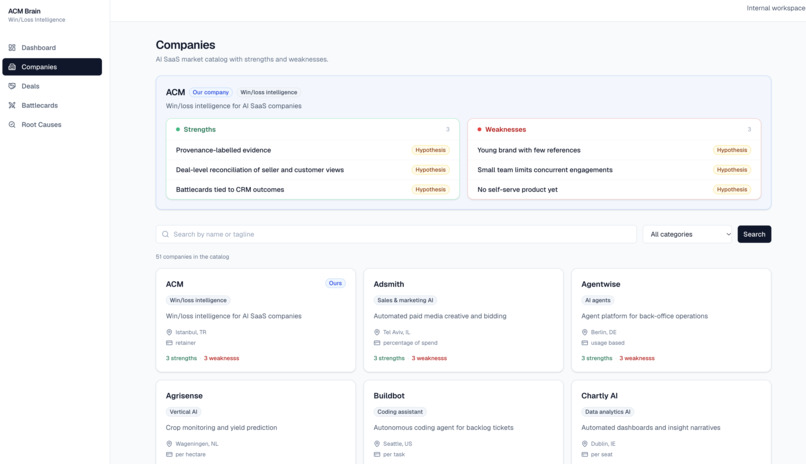Click the Our company badge
The width and height of the screenshot is (806, 464).
pyautogui.click(x=211, y=92)
